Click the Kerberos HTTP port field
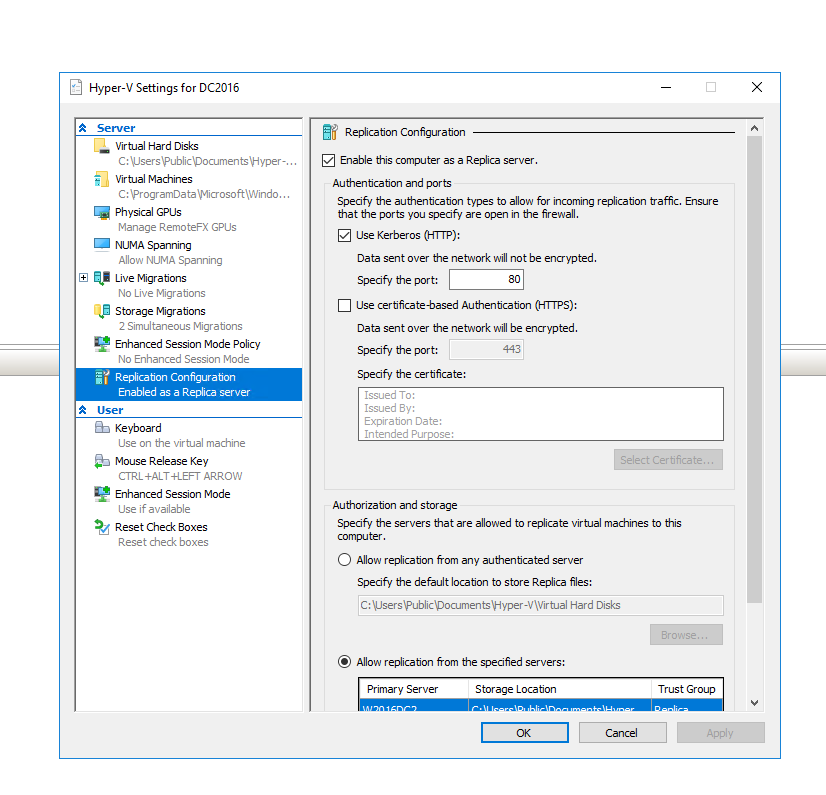 point(486,280)
